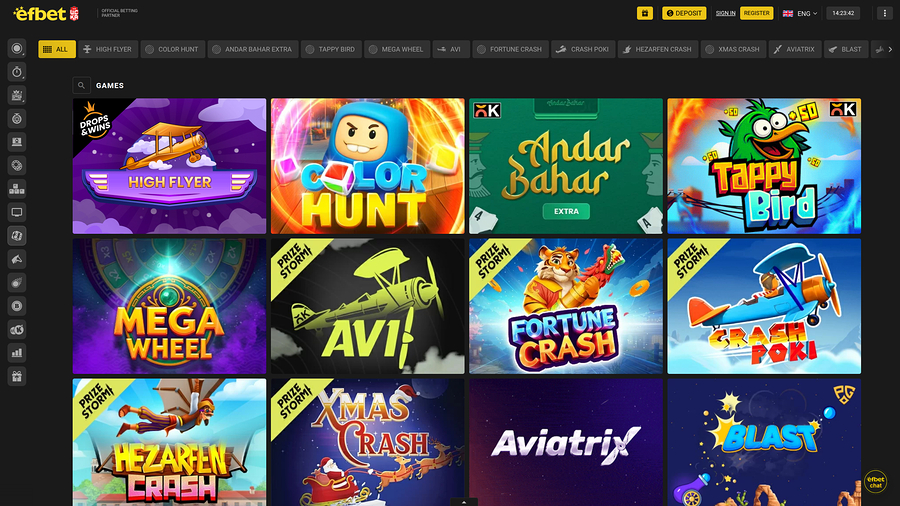
Task: Open the efbet chat bubble
Action: (x=875, y=481)
